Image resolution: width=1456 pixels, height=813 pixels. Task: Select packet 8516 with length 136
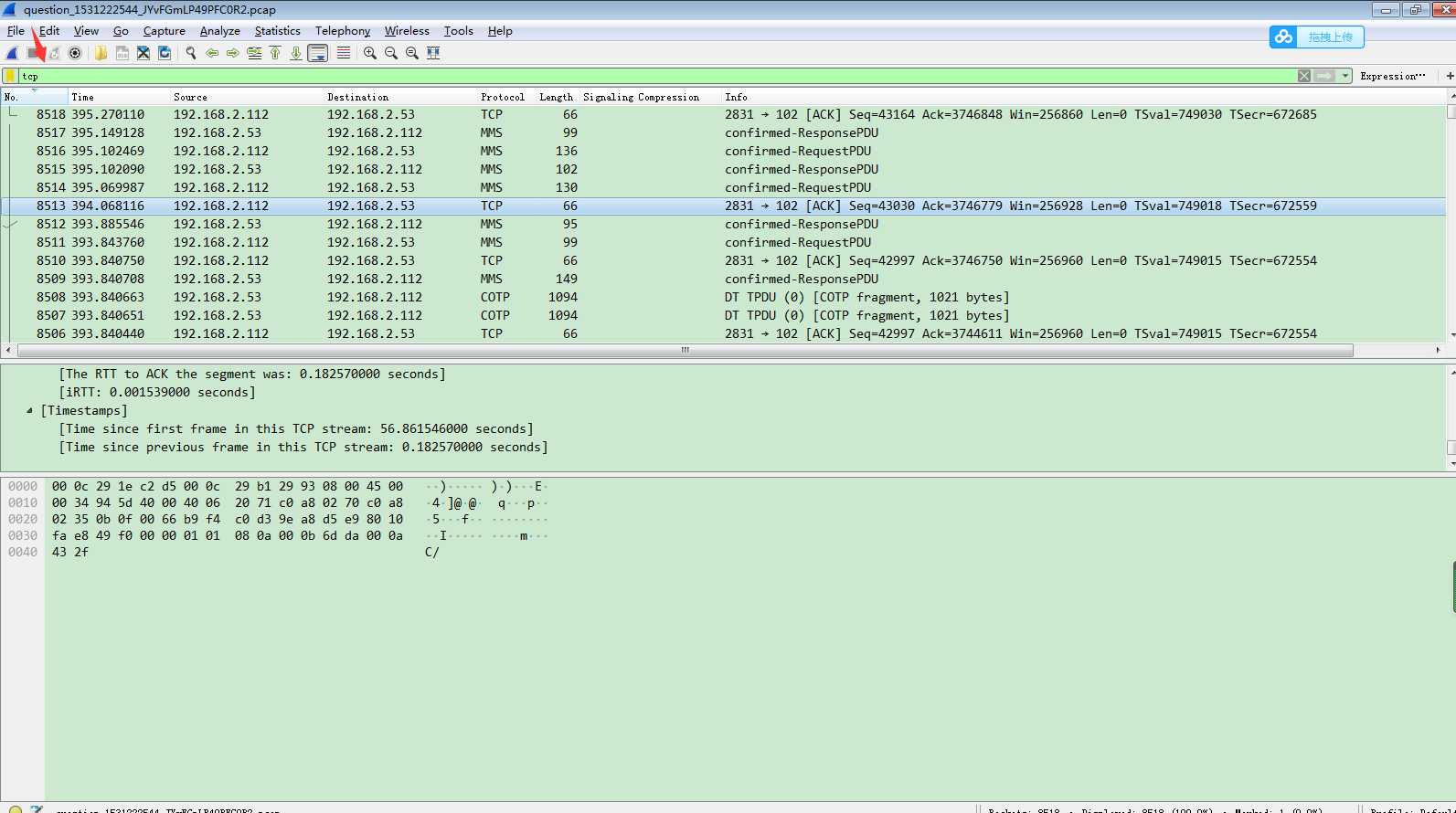point(723,151)
